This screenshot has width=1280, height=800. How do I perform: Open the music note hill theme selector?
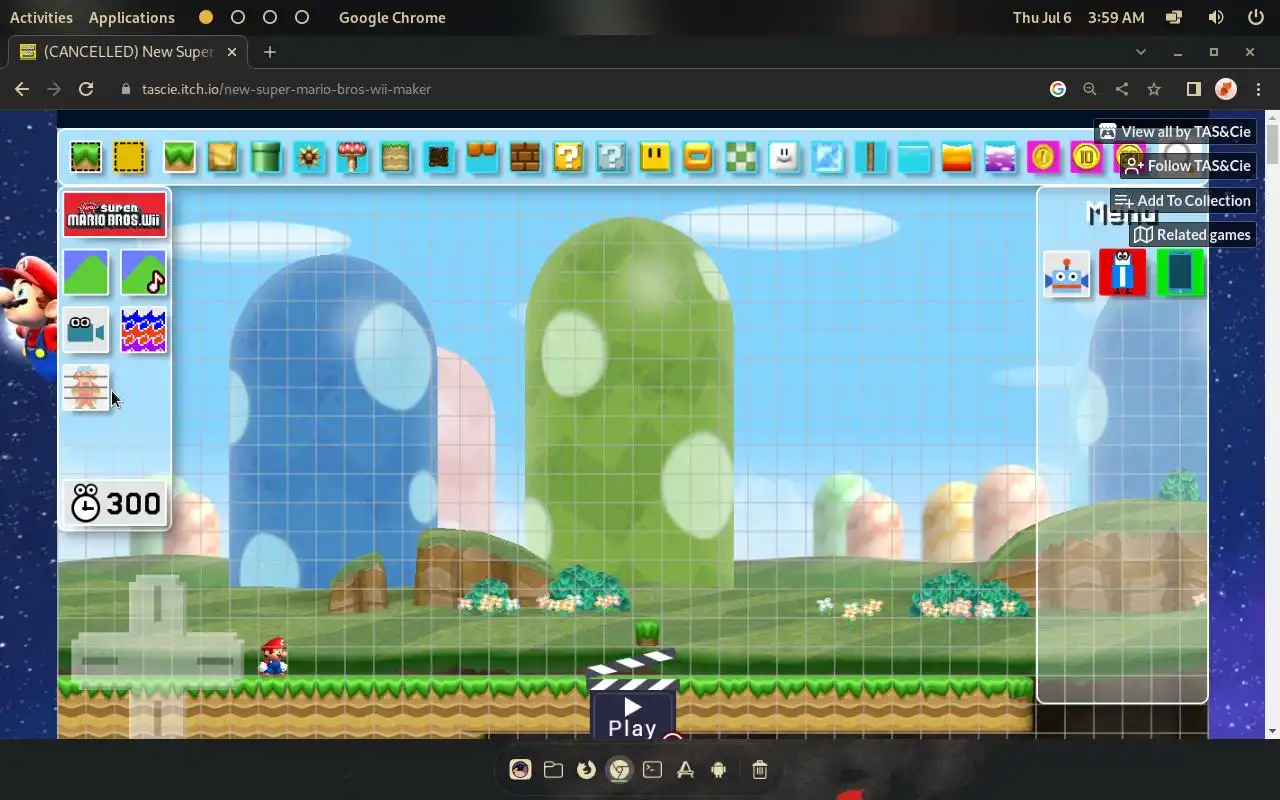143,272
